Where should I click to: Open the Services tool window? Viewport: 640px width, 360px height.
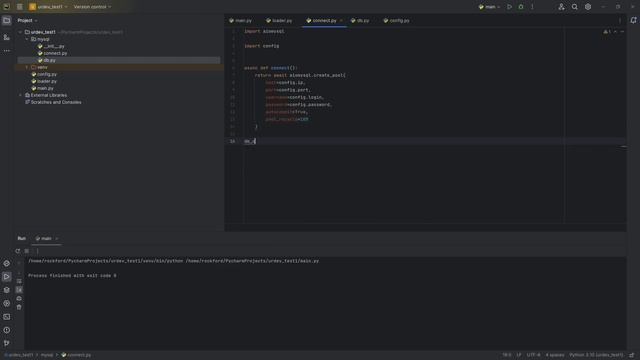[7, 303]
